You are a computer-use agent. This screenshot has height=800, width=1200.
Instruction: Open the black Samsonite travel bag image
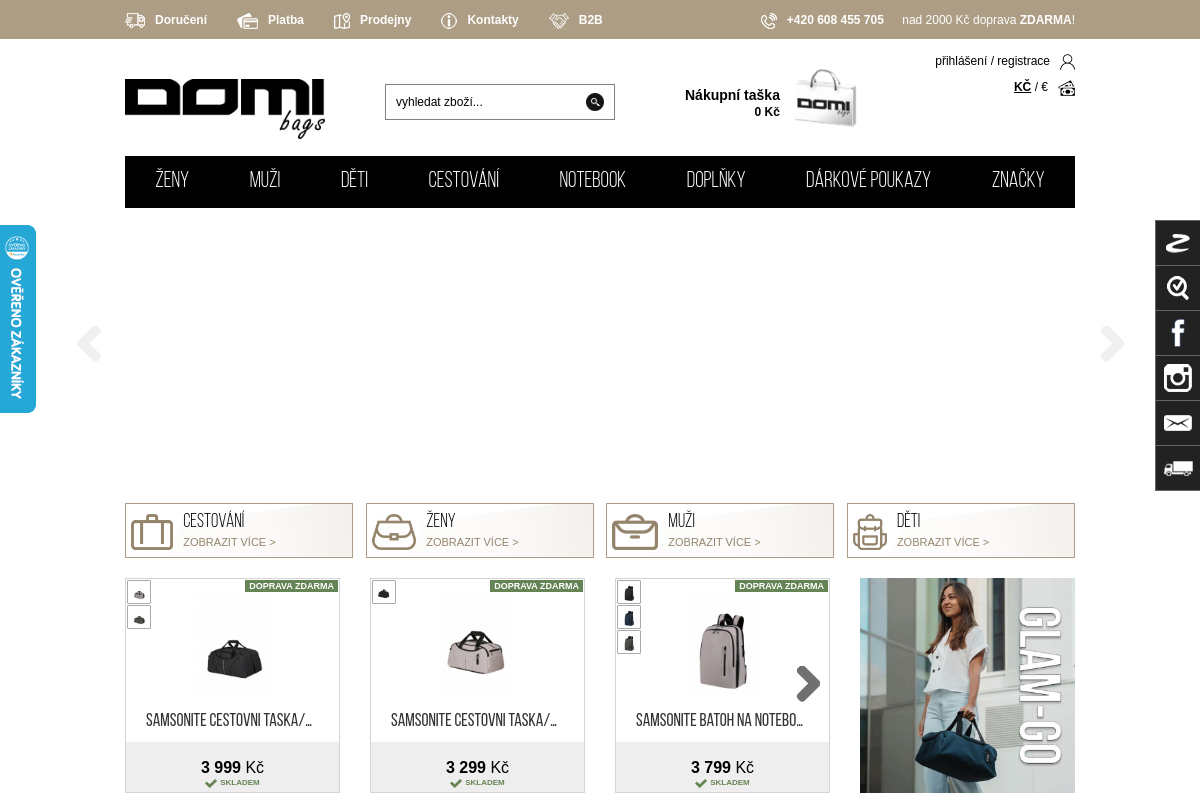[x=234, y=658]
